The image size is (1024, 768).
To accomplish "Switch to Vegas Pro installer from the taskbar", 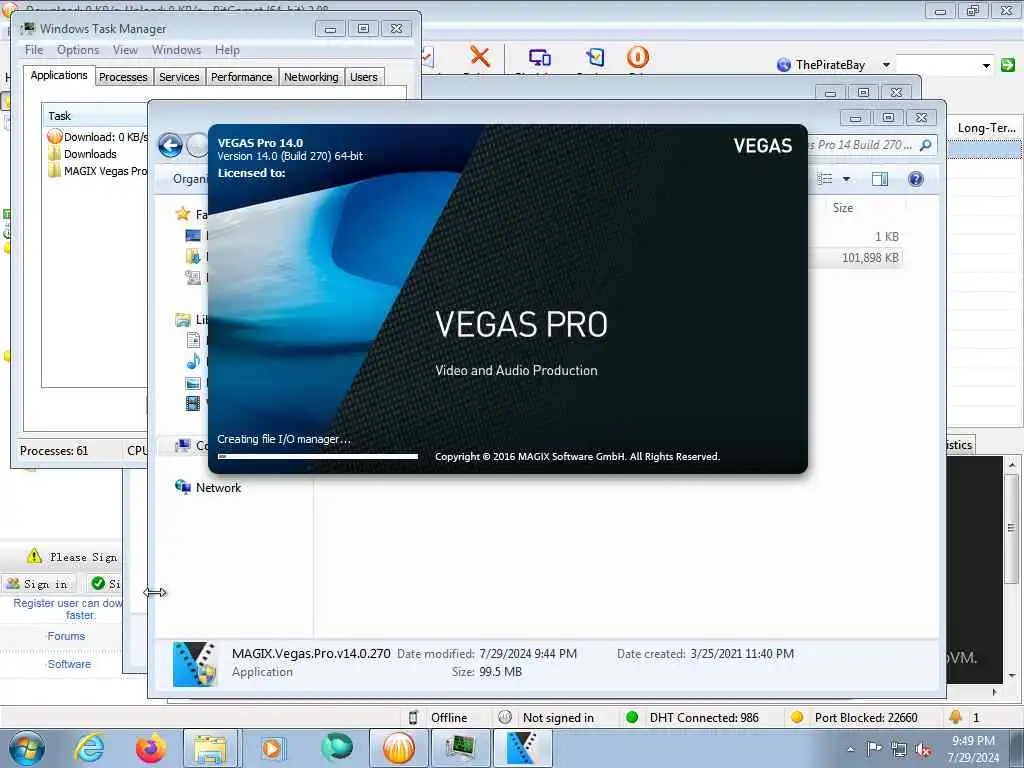I will [522, 748].
